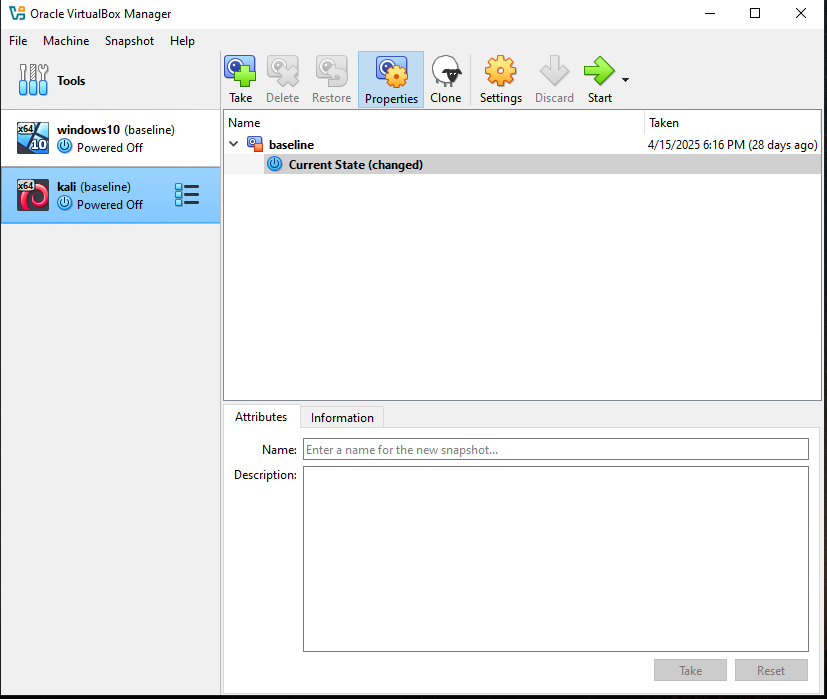The image size is (827, 699).
Task: Open machine Settings via the gear icon
Action: point(501,80)
